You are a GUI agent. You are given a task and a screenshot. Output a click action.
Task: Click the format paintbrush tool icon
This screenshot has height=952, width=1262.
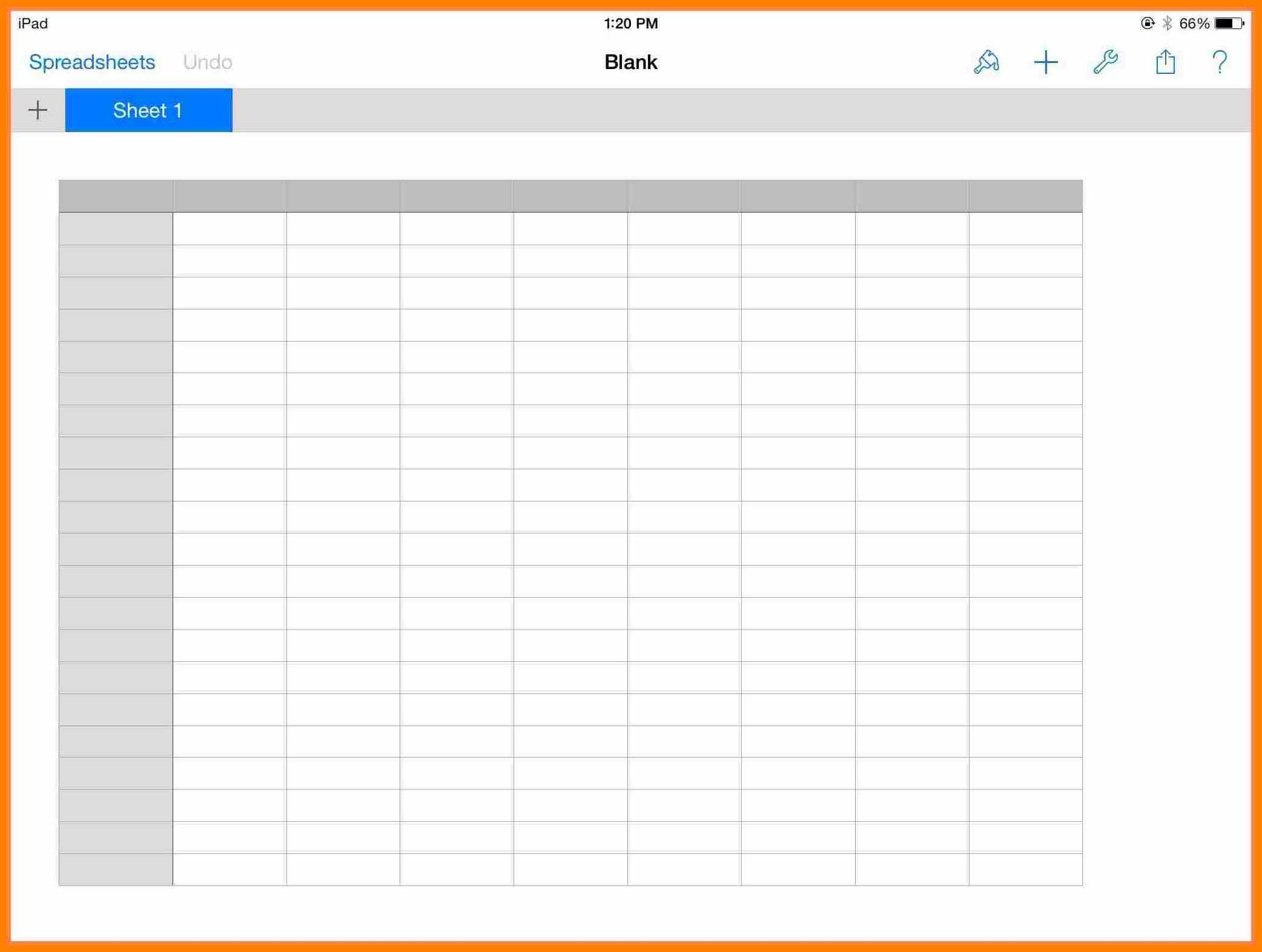pos(987,62)
